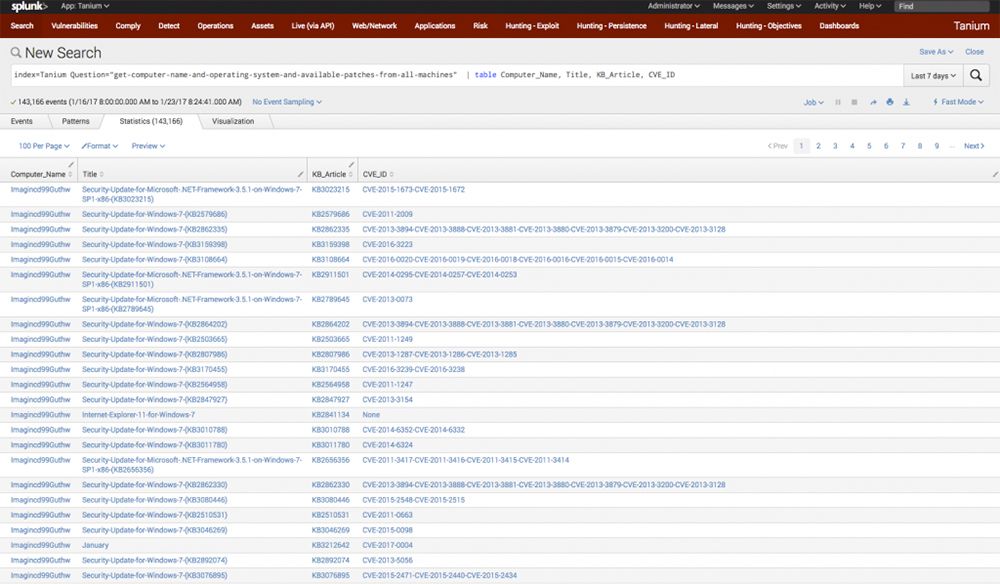Screen dimensions: 1000x584
Task: Click in the search query input field
Action: tap(457, 75)
